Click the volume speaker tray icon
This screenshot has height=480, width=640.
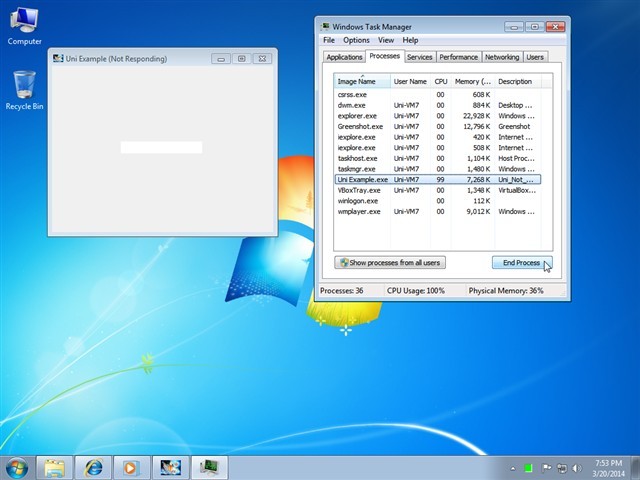[x=576, y=467]
